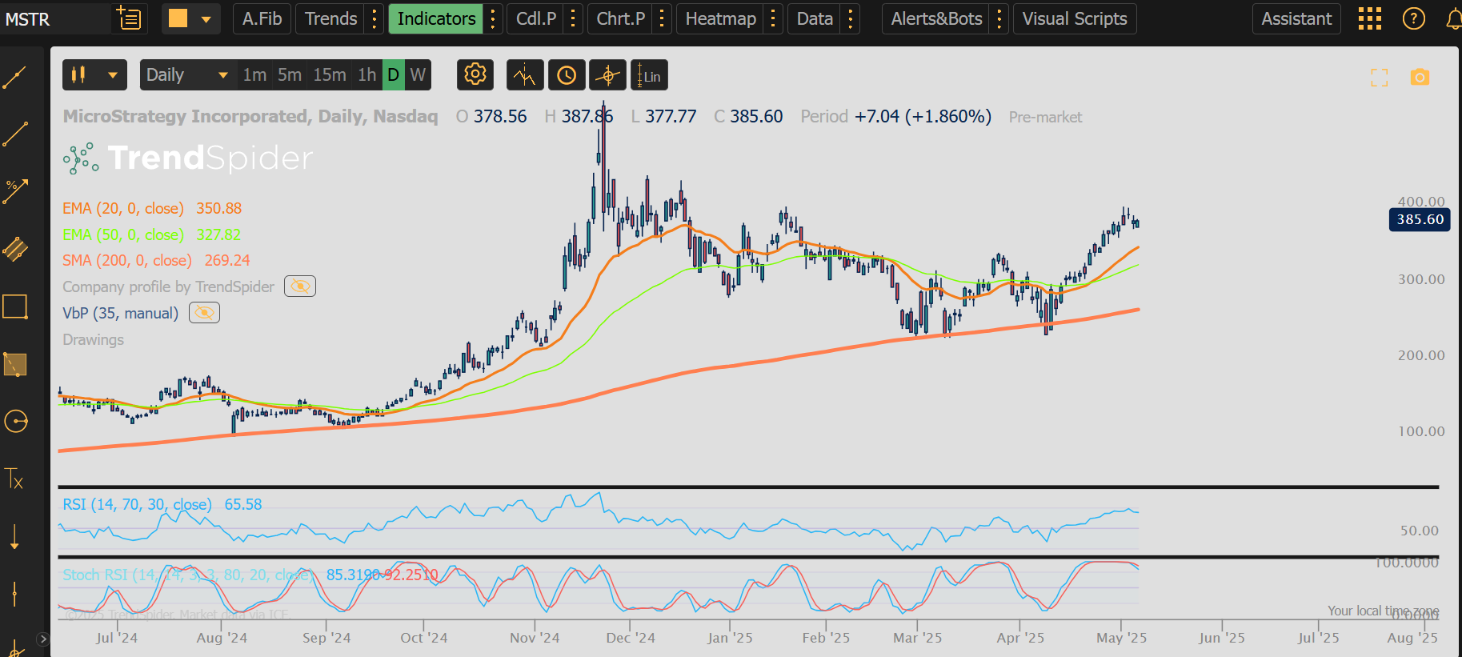Select the parallel channel drawing tool
This screenshot has height=657, width=1462.
15,249
